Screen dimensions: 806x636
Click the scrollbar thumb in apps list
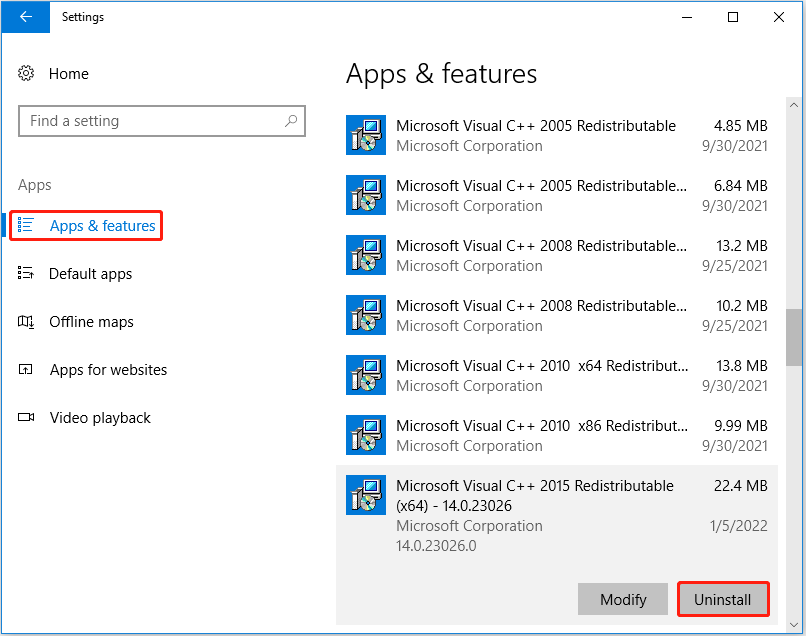[794, 337]
